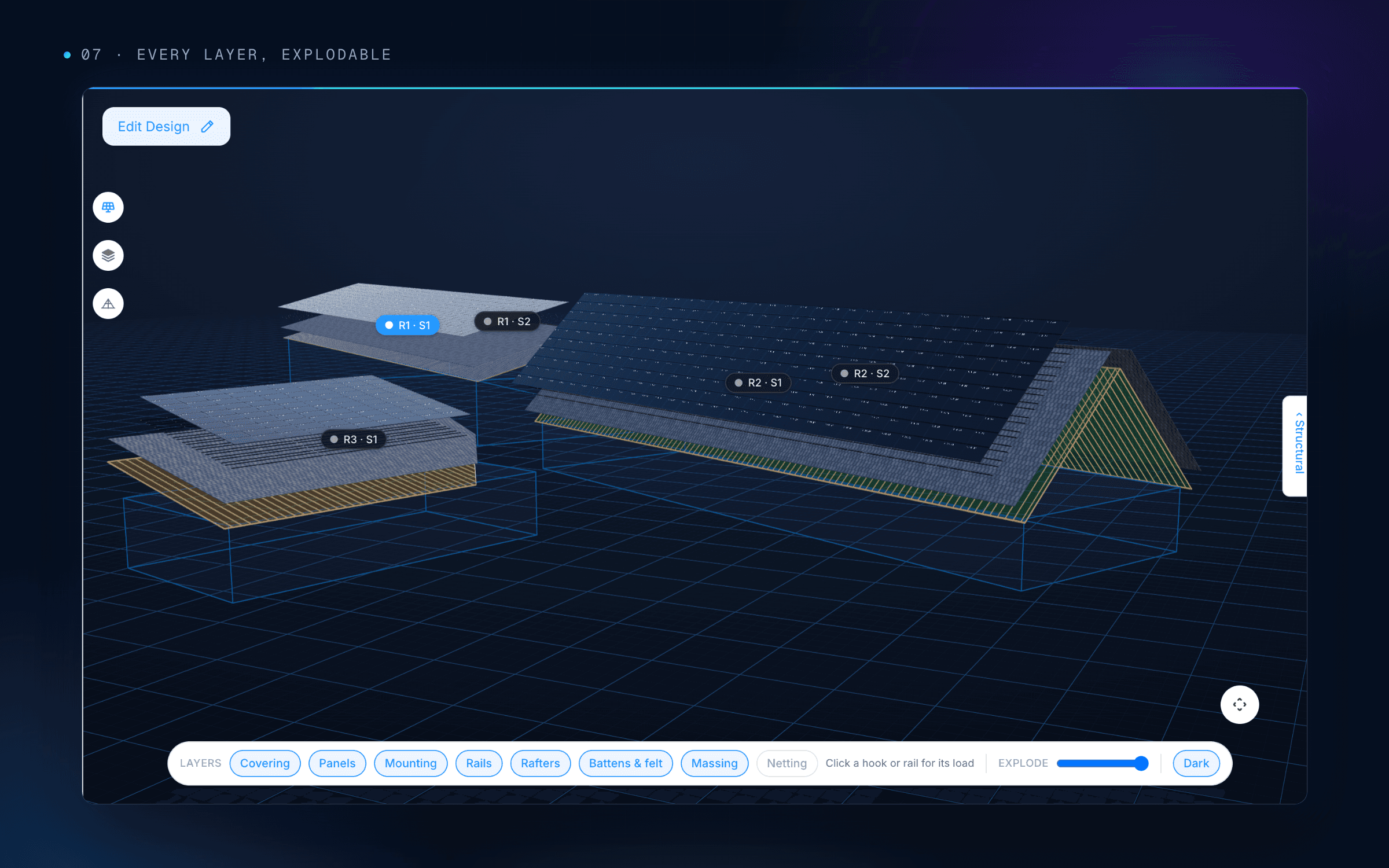Toggle the Panels layer
The width and height of the screenshot is (1389, 868).
click(x=337, y=763)
